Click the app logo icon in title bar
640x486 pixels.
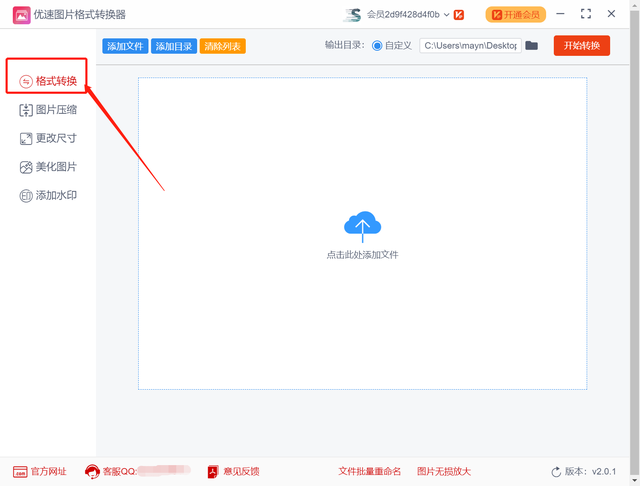(x=21, y=15)
